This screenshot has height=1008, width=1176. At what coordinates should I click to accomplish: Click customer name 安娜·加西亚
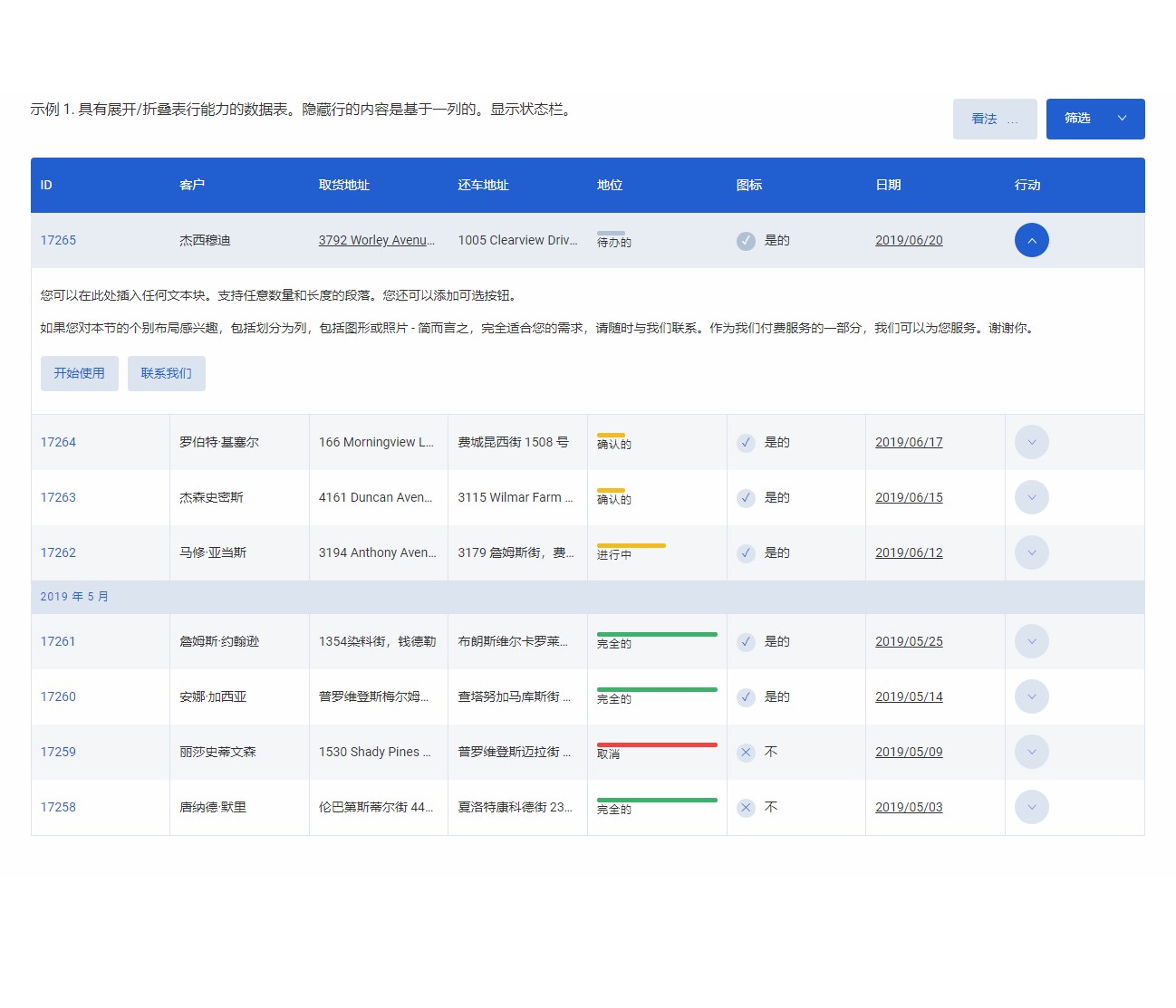click(x=213, y=696)
